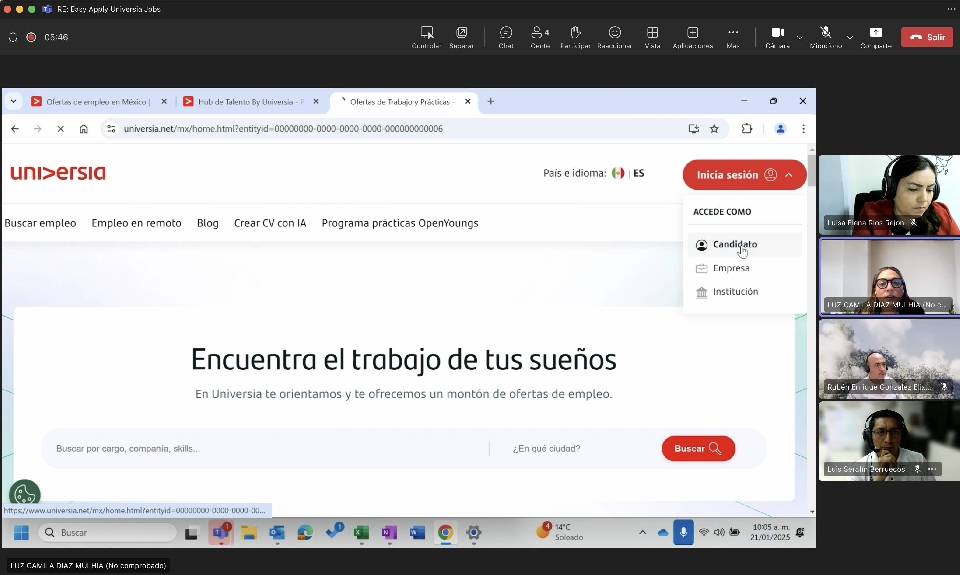Screen dimensions: 960x575
Task: Select Candidato under Accede como
Action: [x=744, y=244]
